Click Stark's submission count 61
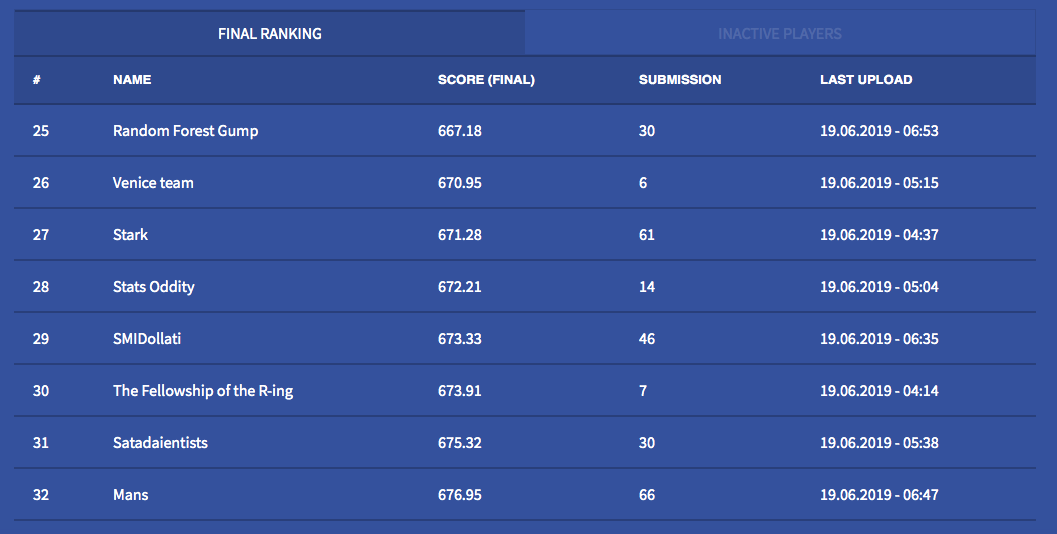Viewport: 1057px width, 534px height. point(647,235)
